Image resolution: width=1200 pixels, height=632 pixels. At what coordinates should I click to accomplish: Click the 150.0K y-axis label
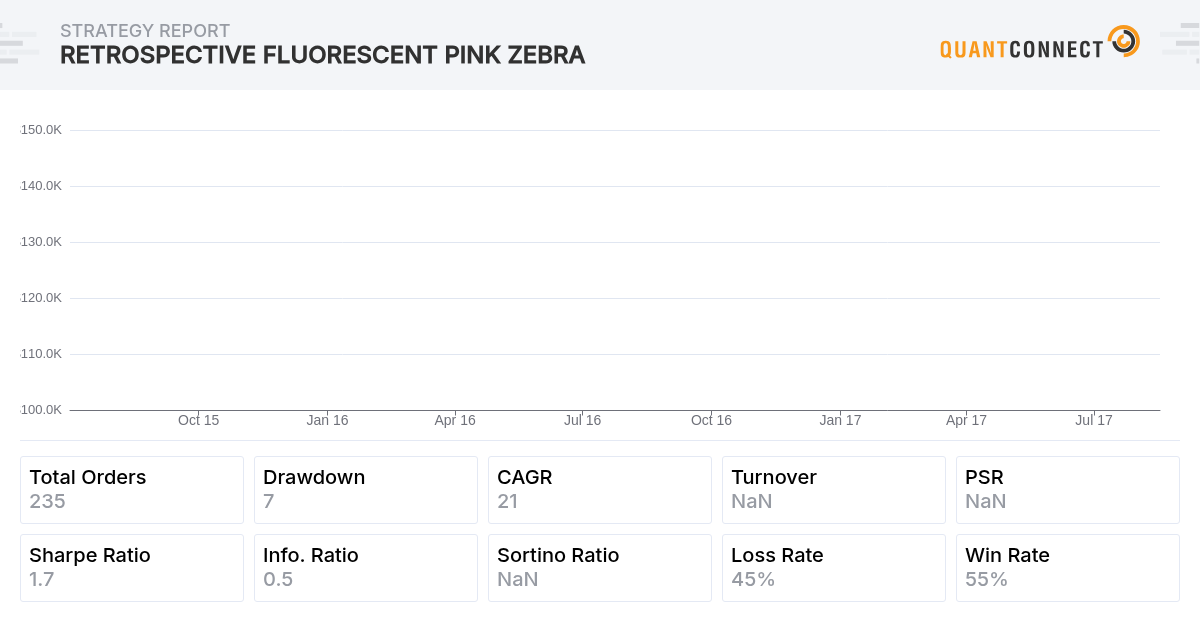click(41, 130)
